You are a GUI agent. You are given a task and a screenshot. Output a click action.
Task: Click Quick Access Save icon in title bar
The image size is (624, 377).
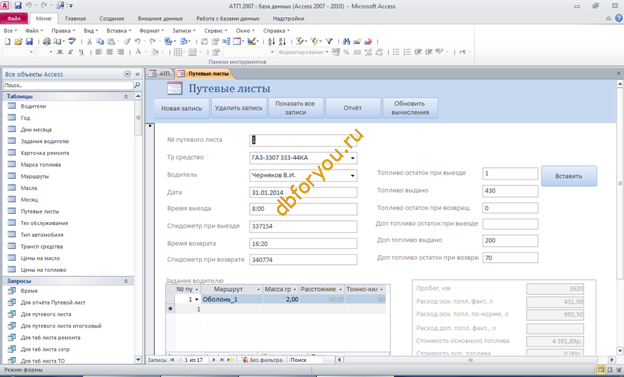(x=18, y=6)
